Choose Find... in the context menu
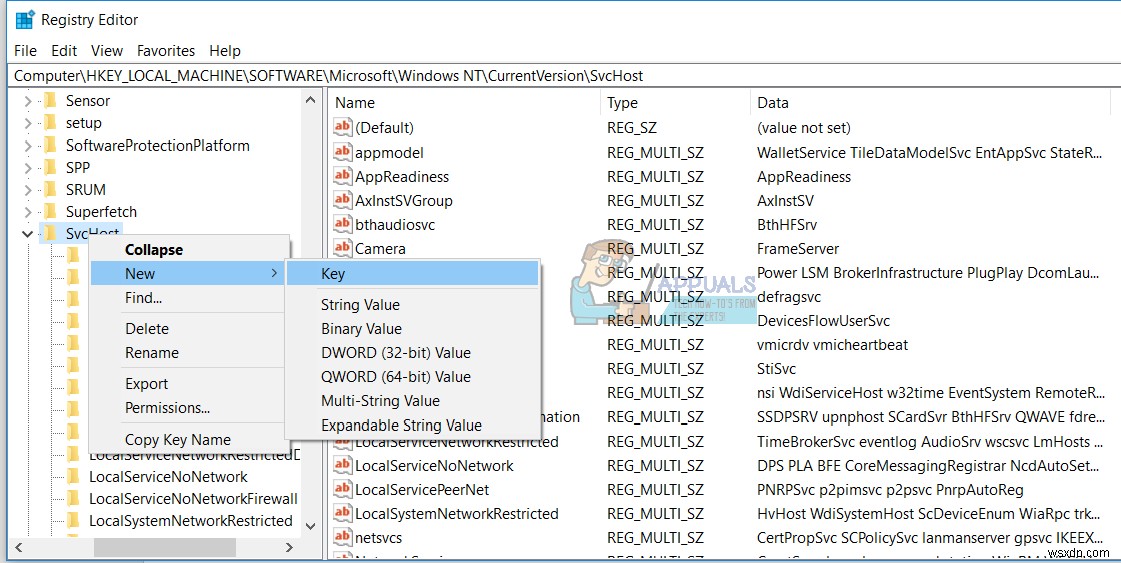Screen dimensions: 1121x563 (187, 298)
